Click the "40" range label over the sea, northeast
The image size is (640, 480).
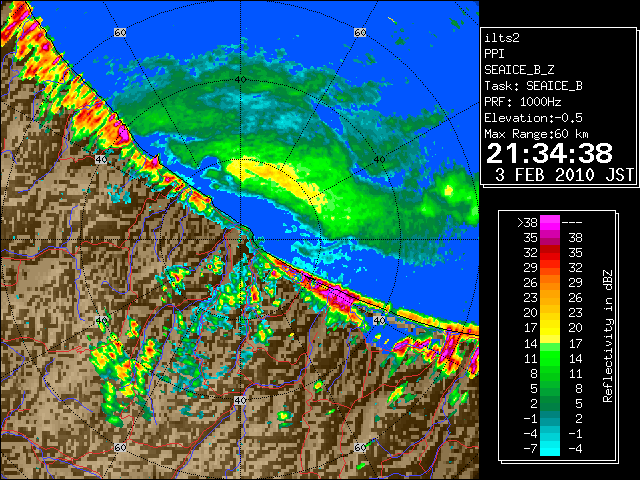click(x=379, y=159)
